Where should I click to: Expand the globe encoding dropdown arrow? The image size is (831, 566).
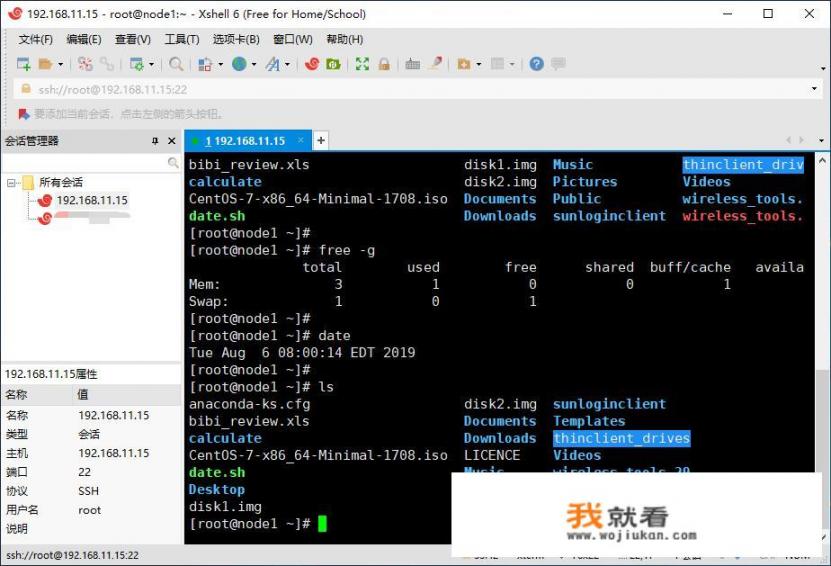click(254, 65)
